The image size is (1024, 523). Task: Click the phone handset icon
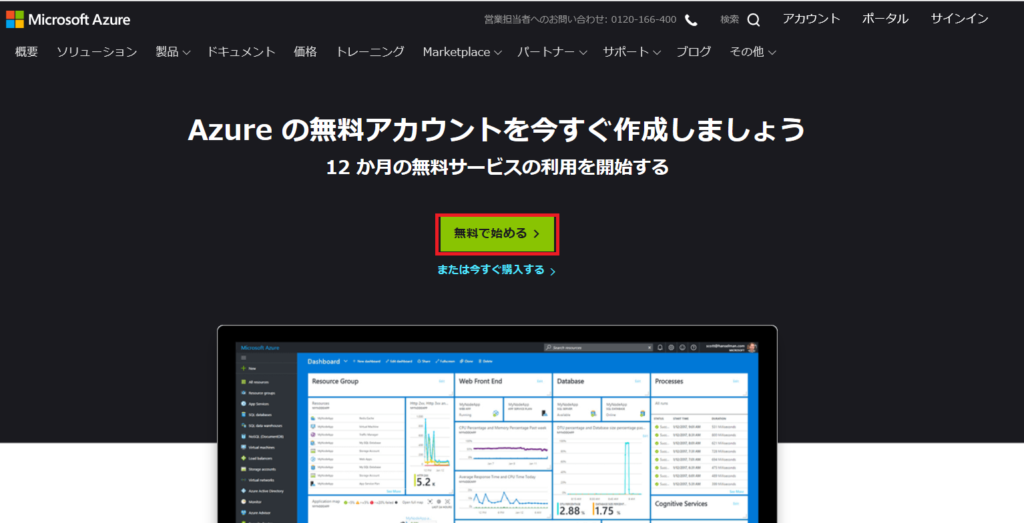pyautogui.click(x=691, y=20)
